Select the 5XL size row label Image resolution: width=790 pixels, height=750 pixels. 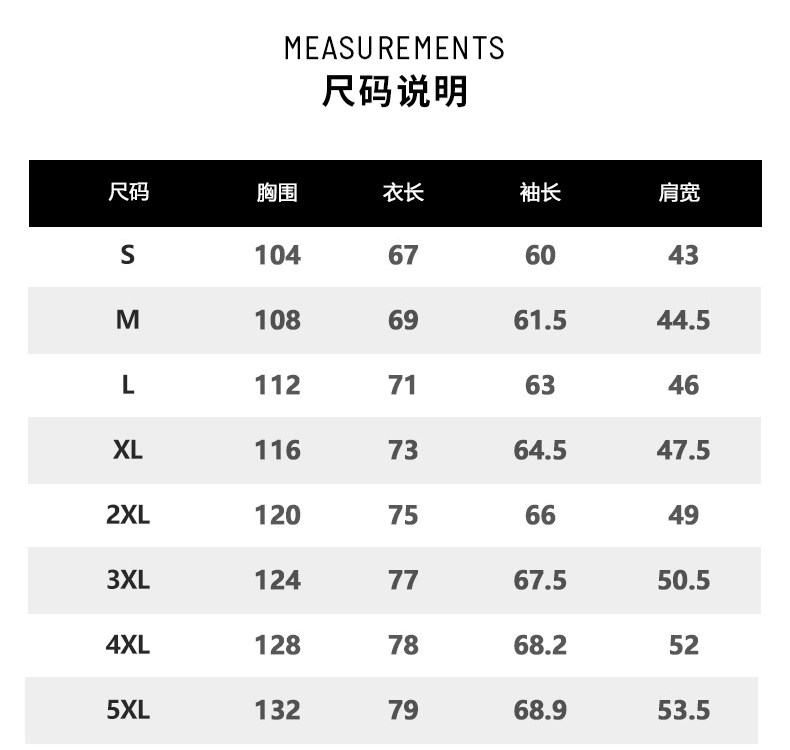pos(127,710)
